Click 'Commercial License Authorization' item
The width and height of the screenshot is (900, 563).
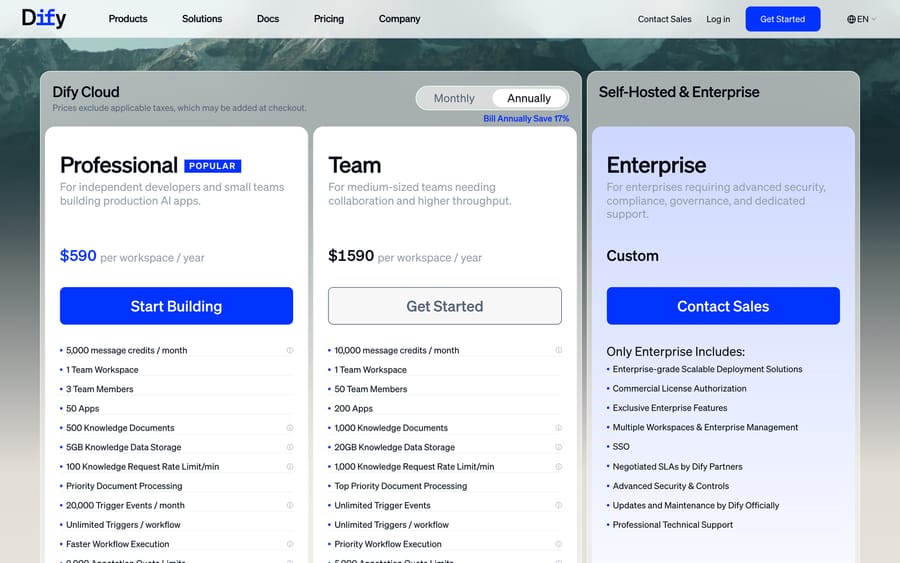pos(680,389)
